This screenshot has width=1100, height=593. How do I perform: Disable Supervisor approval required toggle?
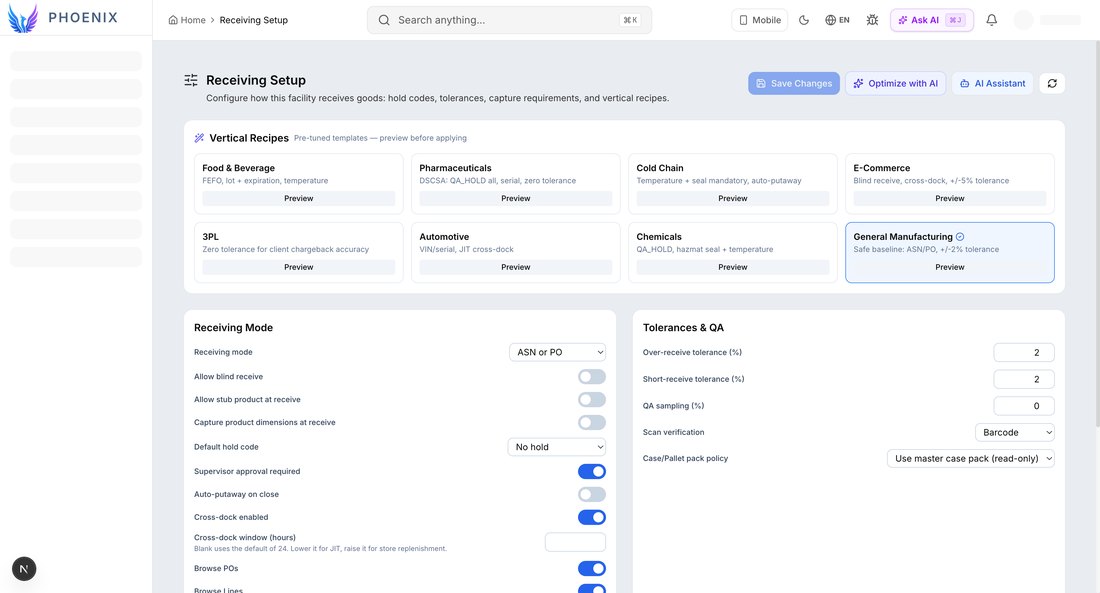(591, 472)
